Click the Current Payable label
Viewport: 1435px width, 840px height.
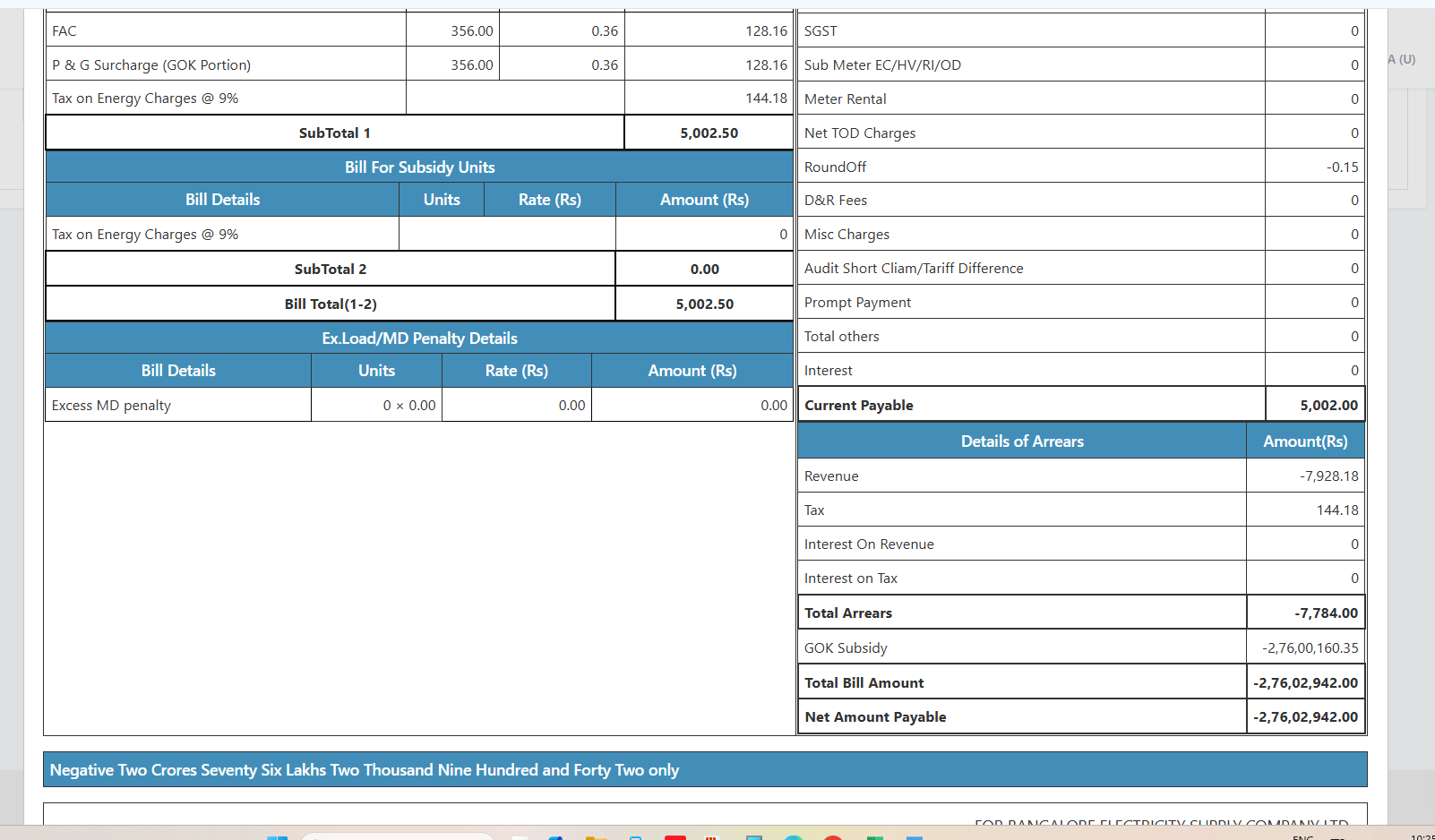coord(859,406)
